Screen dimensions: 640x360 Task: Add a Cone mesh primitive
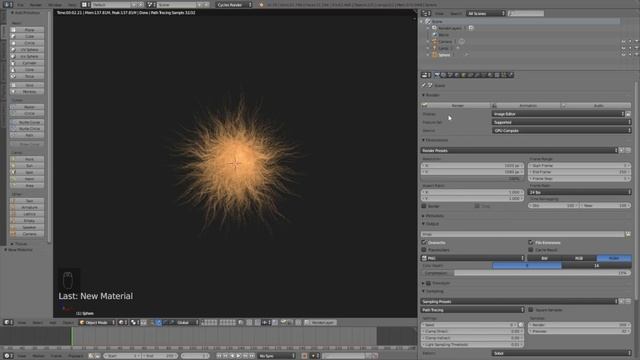(x=27, y=70)
